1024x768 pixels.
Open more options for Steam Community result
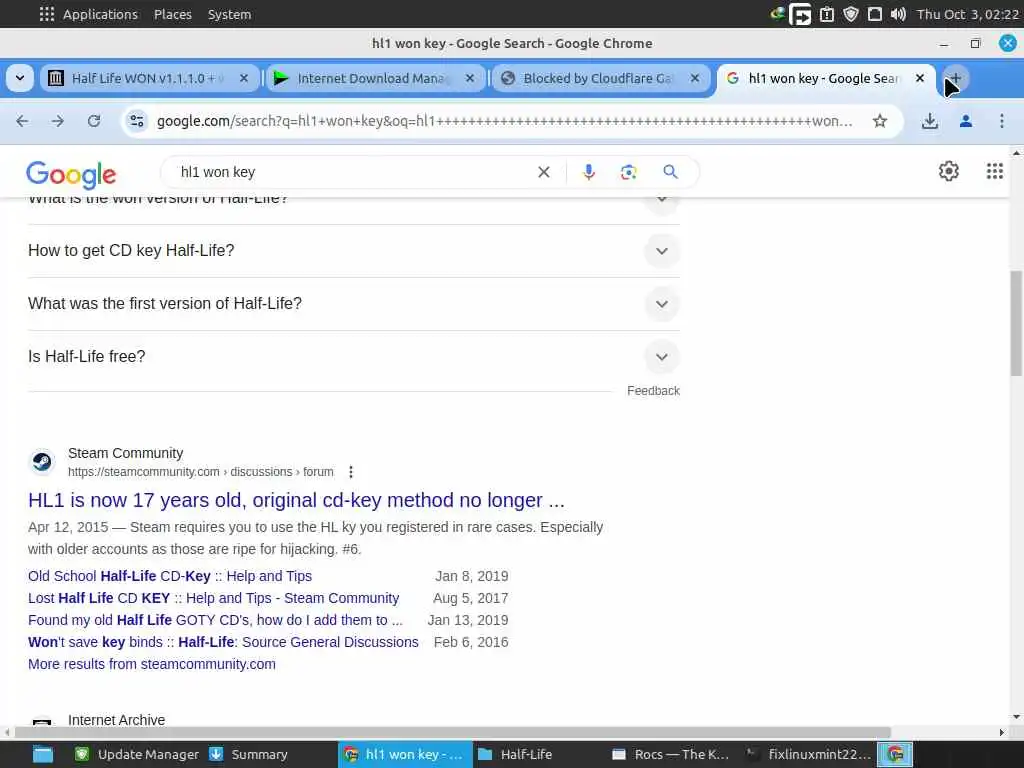pyautogui.click(x=351, y=472)
